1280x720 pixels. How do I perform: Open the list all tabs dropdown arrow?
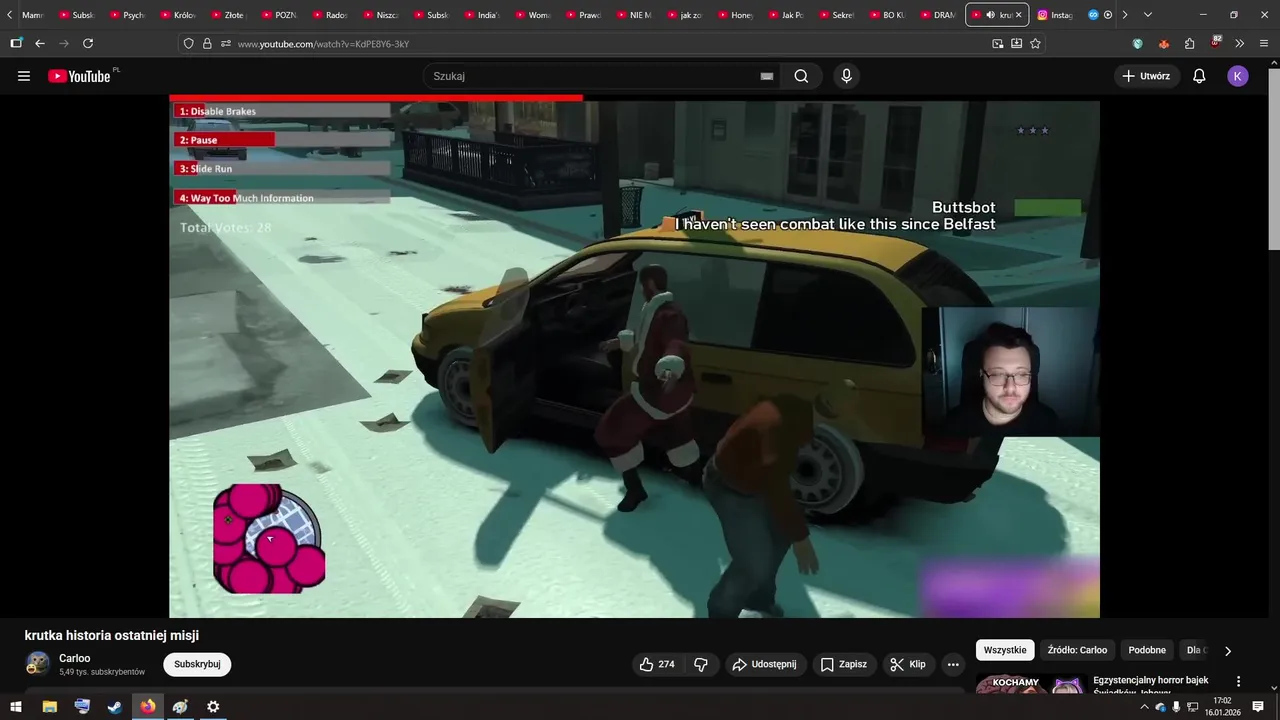[1147, 15]
